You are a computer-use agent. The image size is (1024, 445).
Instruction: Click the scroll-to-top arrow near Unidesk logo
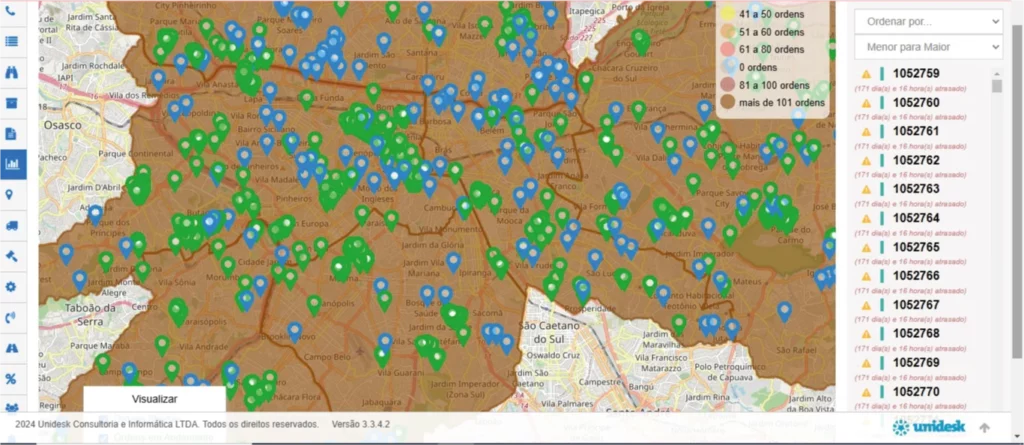(985, 428)
